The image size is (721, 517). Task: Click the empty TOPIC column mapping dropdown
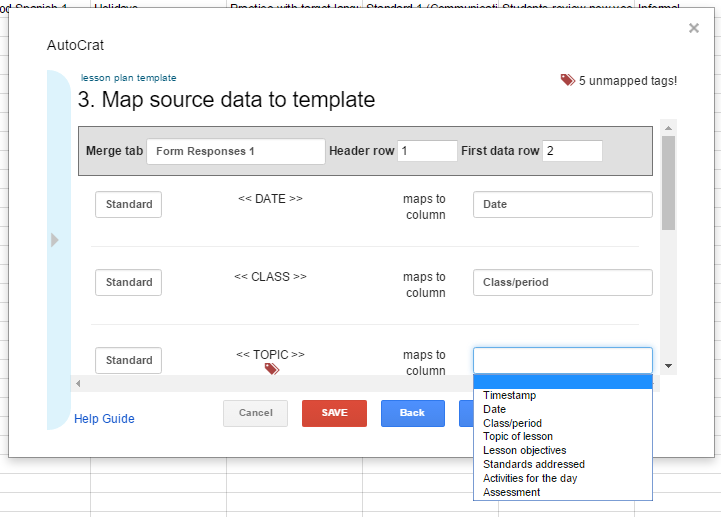click(x=563, y=360)
